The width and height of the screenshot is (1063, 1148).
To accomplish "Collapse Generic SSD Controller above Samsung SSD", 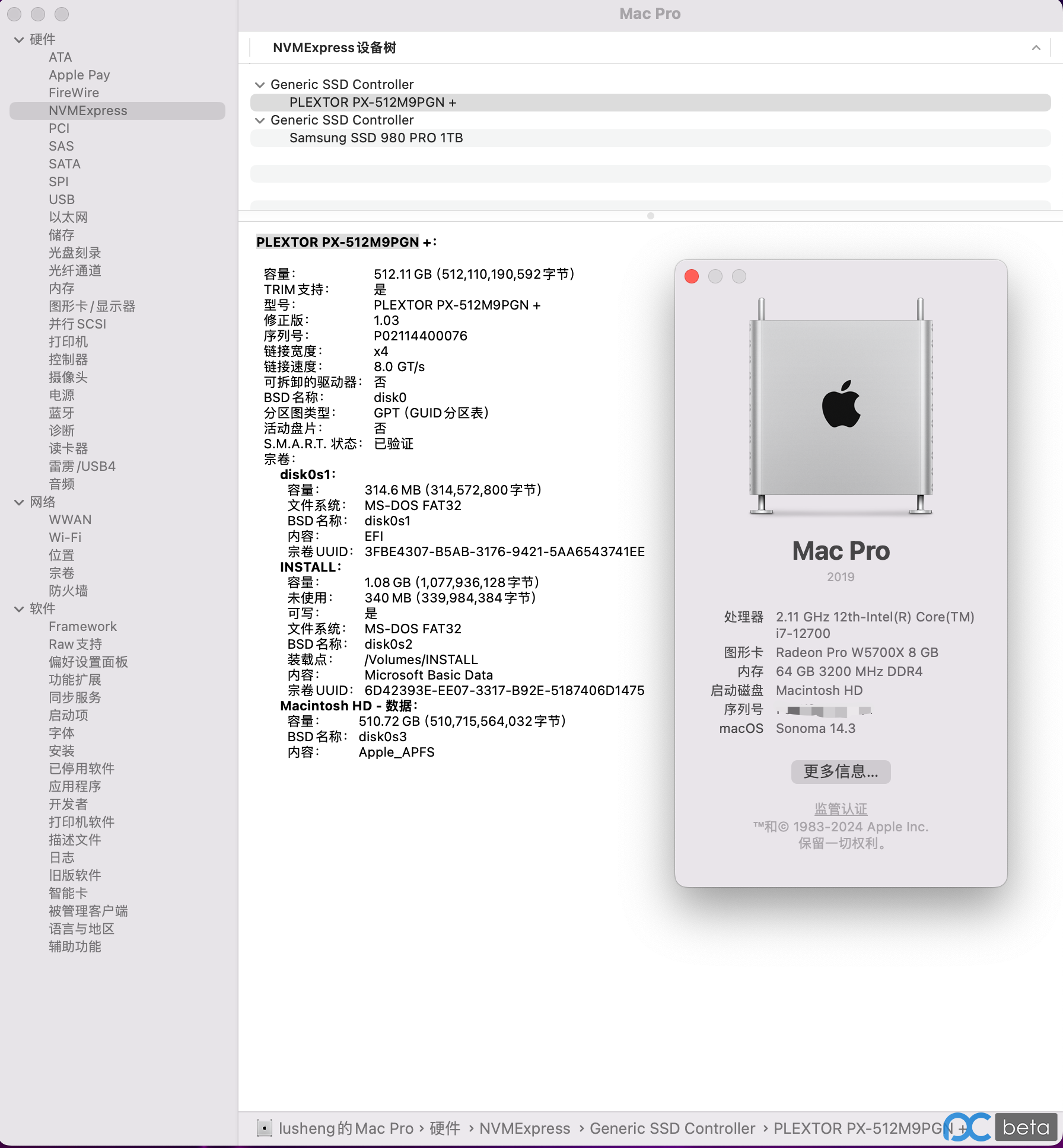I will point(260,120).
